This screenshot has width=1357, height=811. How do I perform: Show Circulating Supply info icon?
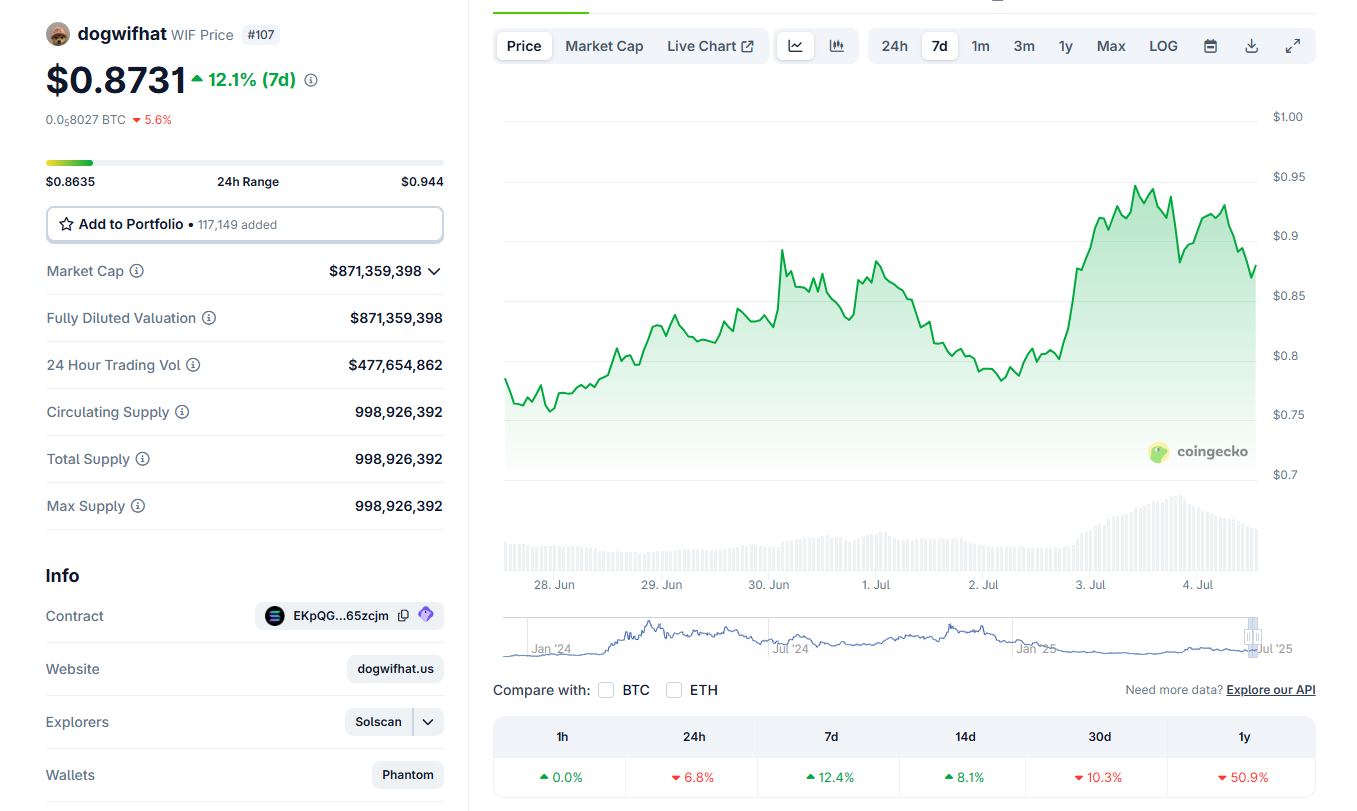click(x=182, y=412)
